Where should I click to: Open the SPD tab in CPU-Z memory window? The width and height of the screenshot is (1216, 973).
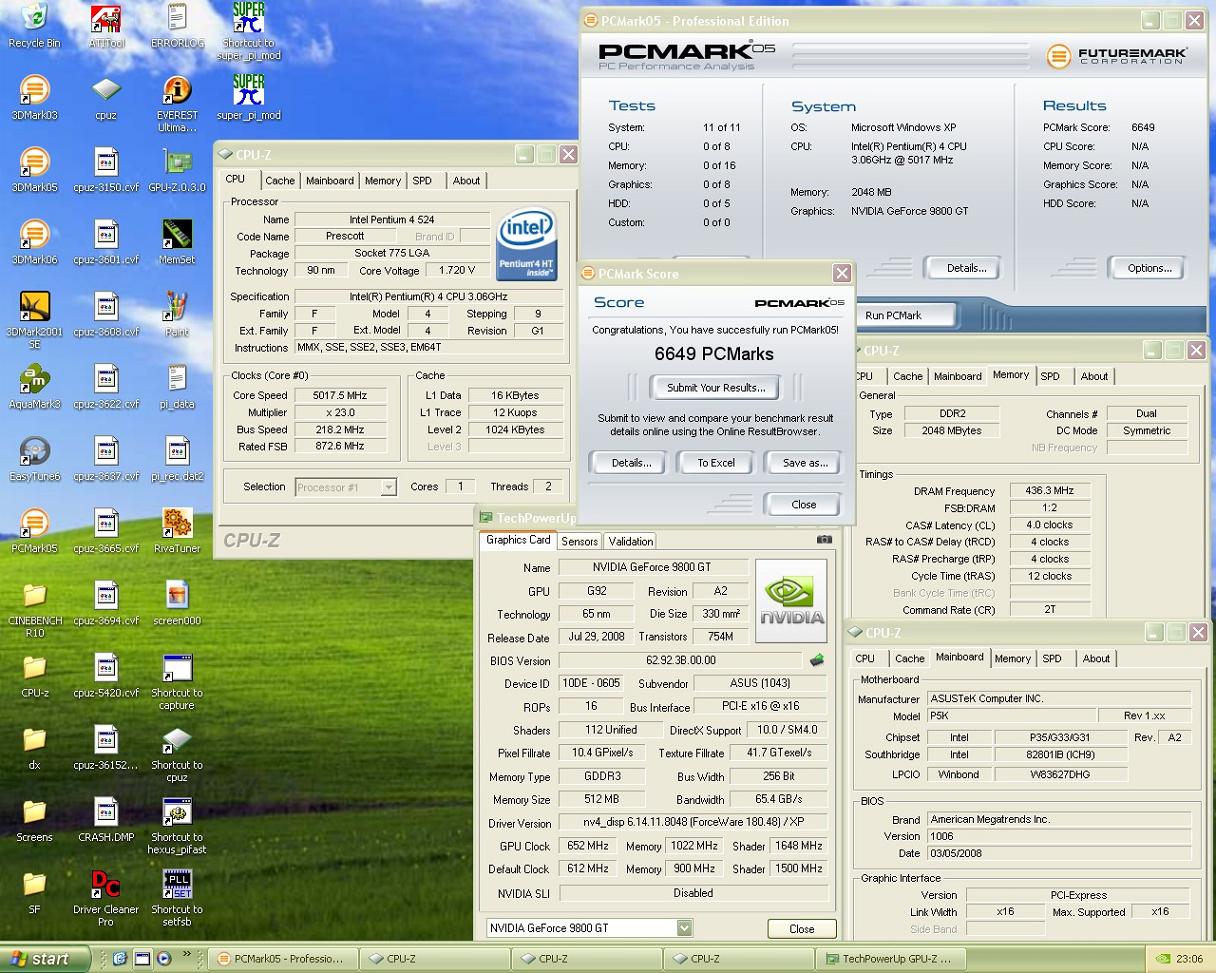[x=1050, y=376]
